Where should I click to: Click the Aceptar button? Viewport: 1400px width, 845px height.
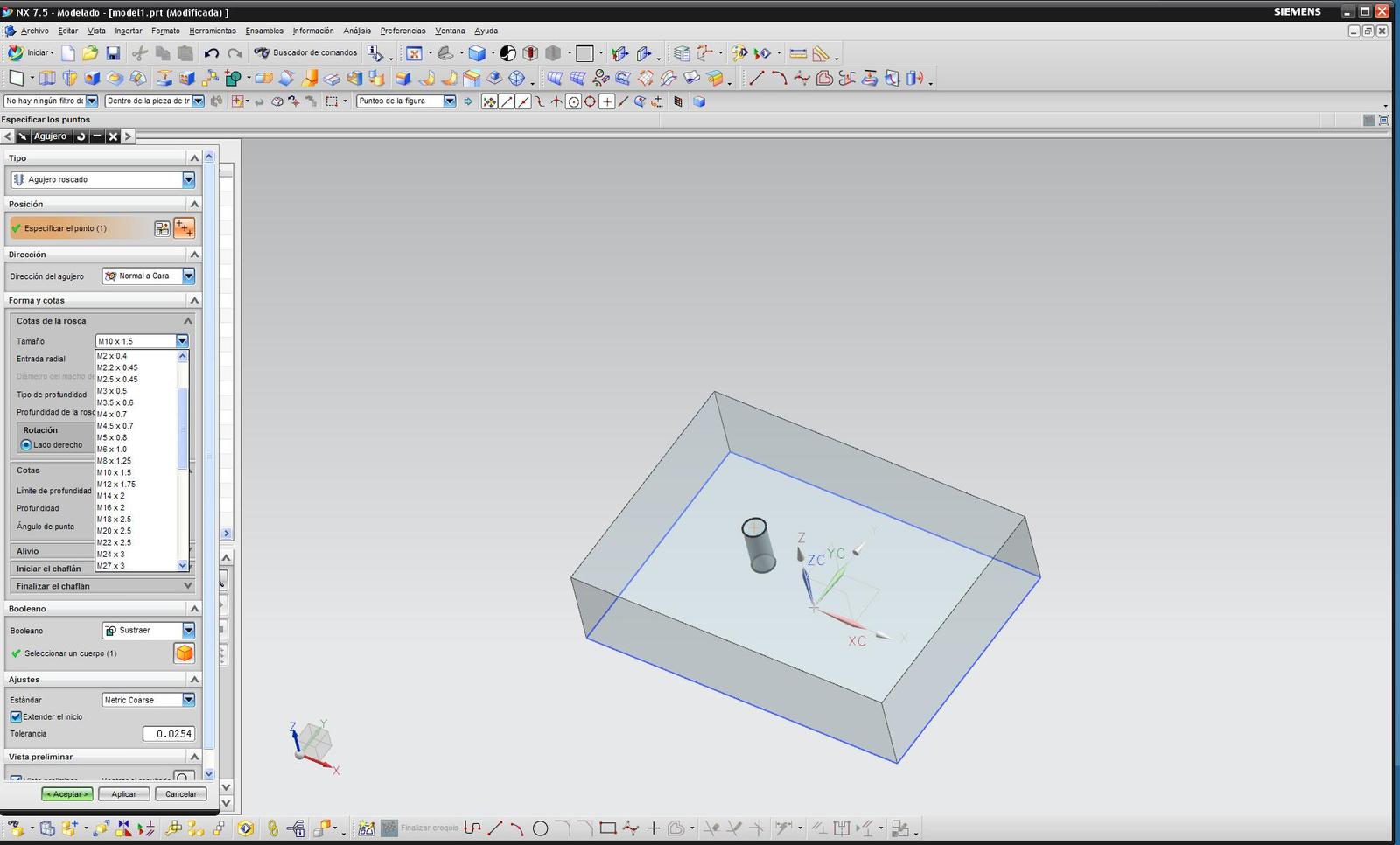click(x=67, y=794)
